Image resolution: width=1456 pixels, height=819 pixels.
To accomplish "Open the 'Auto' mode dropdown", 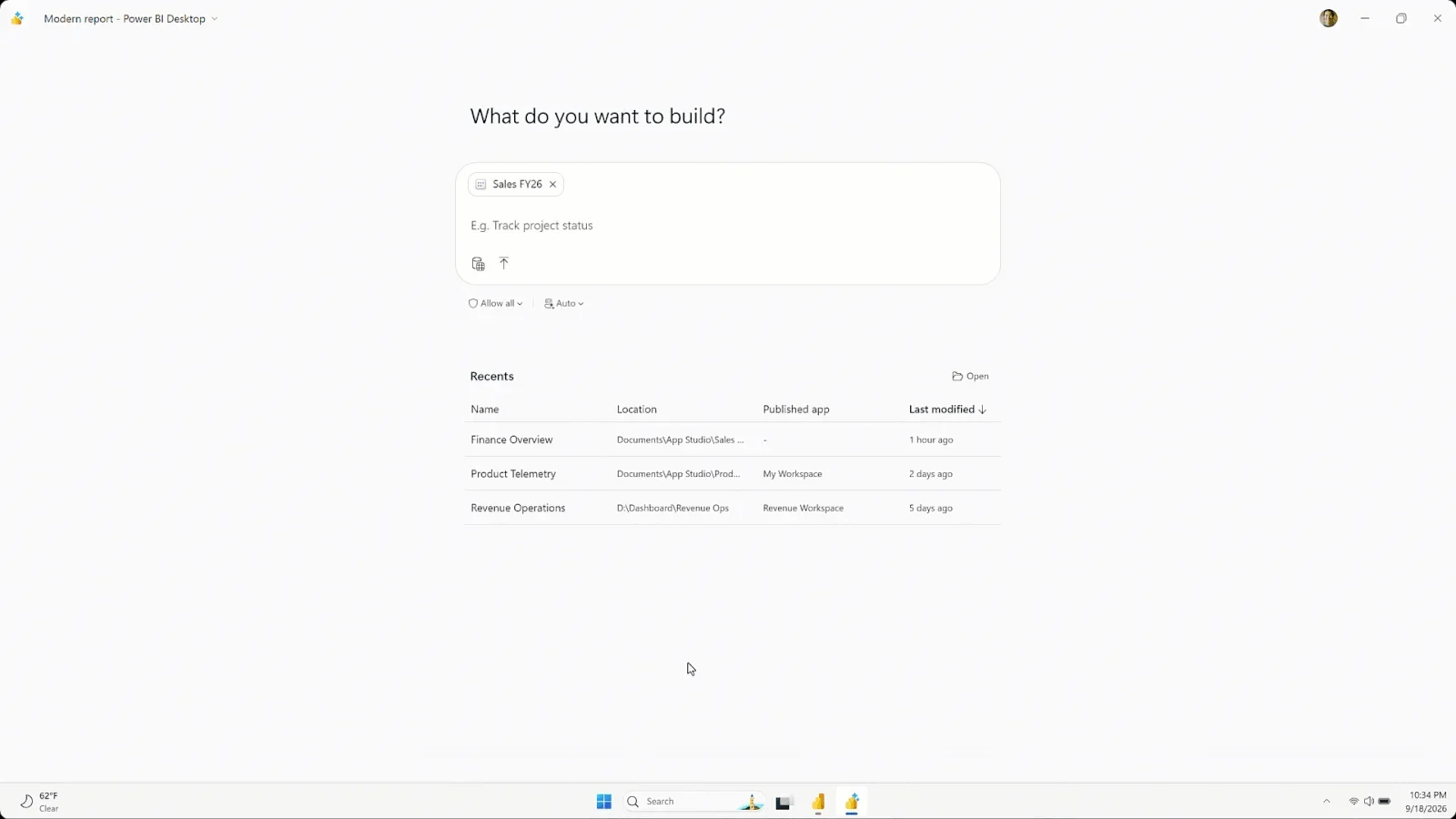I will pyautogui.click(x=564, y=304).
